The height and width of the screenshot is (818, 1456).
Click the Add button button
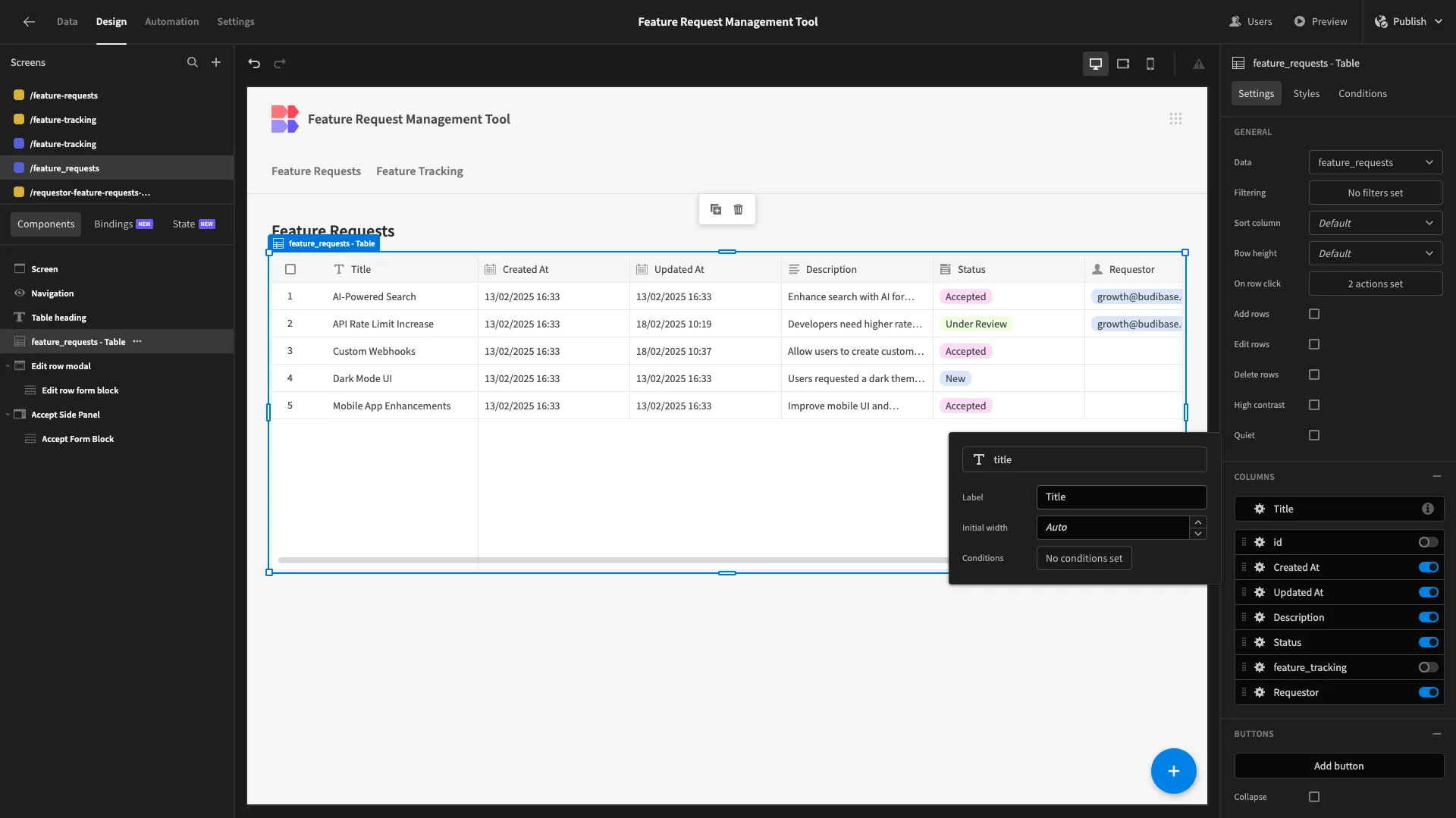pos(1338,766)
